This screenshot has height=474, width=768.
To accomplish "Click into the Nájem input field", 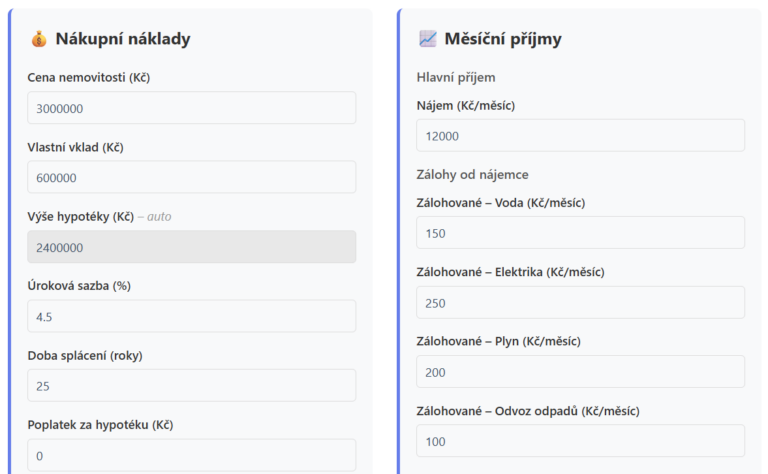I will pos(580,136).
